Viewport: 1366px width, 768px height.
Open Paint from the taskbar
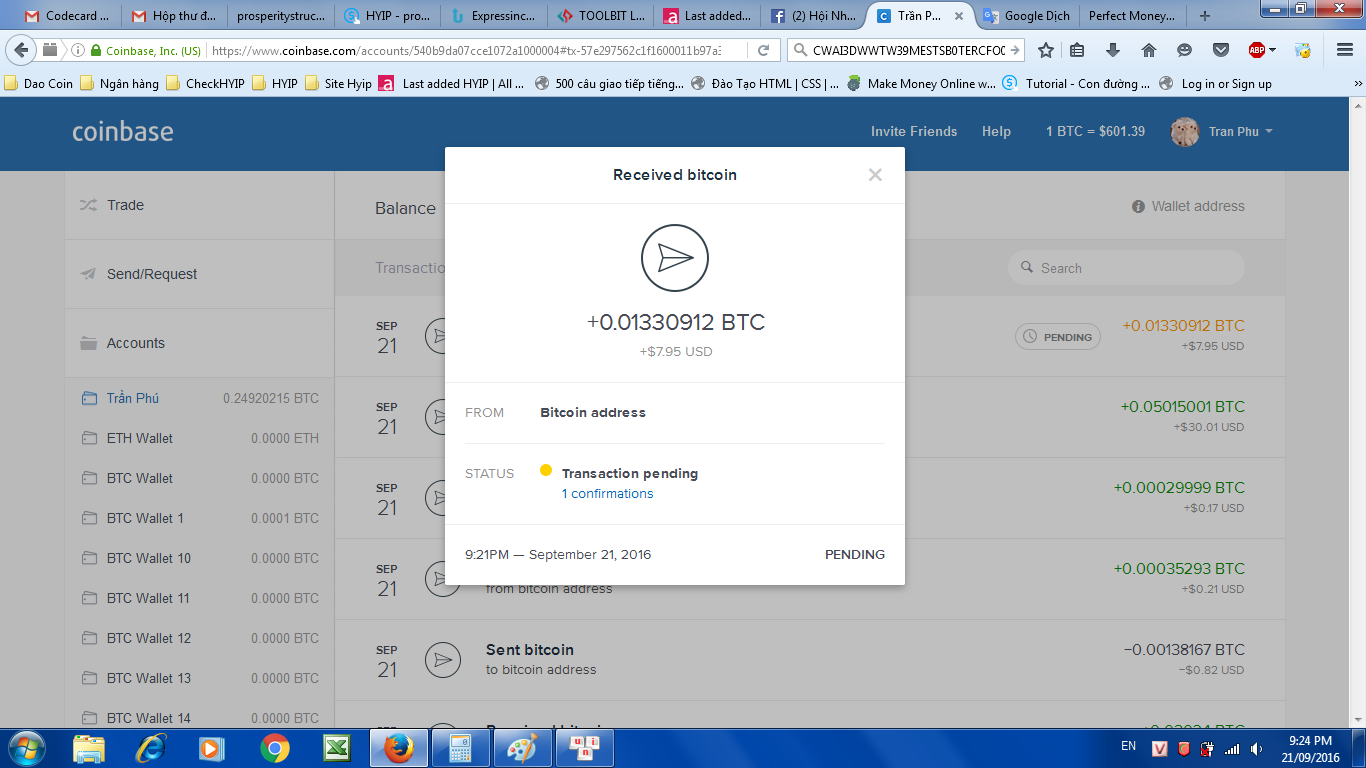click(522, 748)
